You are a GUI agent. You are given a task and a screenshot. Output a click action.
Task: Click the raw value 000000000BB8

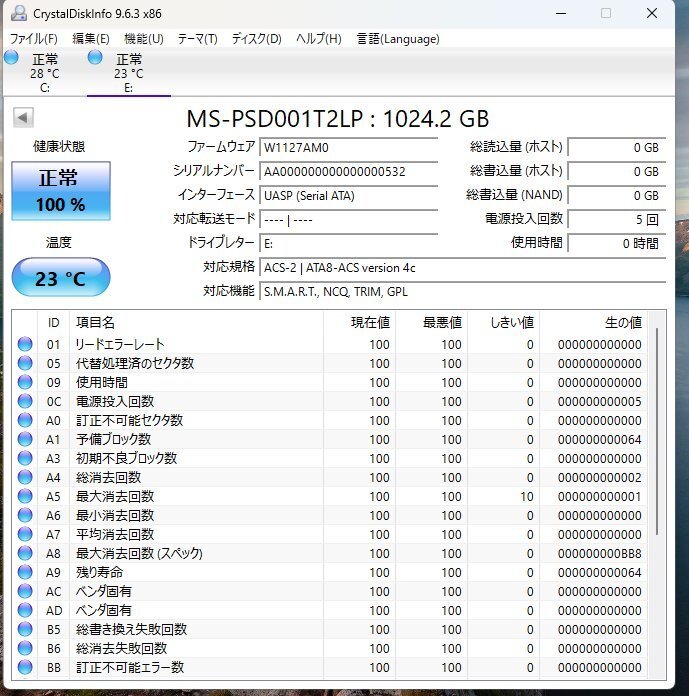tap(599, 554)
